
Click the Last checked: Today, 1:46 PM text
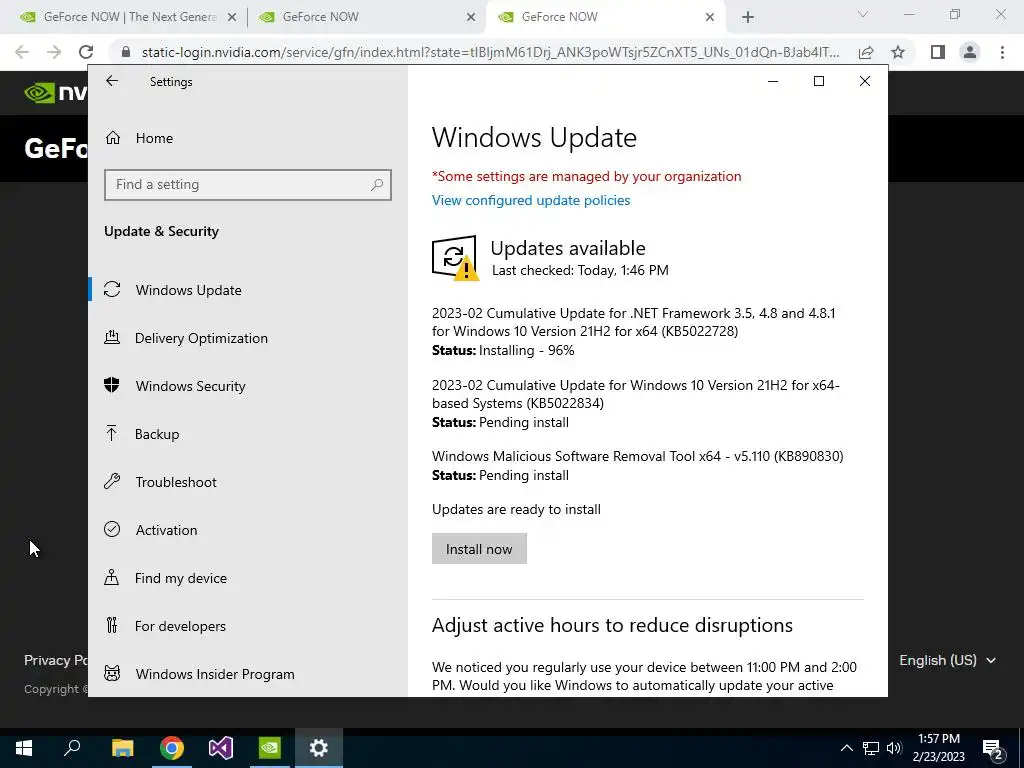(x=580, y=270)
